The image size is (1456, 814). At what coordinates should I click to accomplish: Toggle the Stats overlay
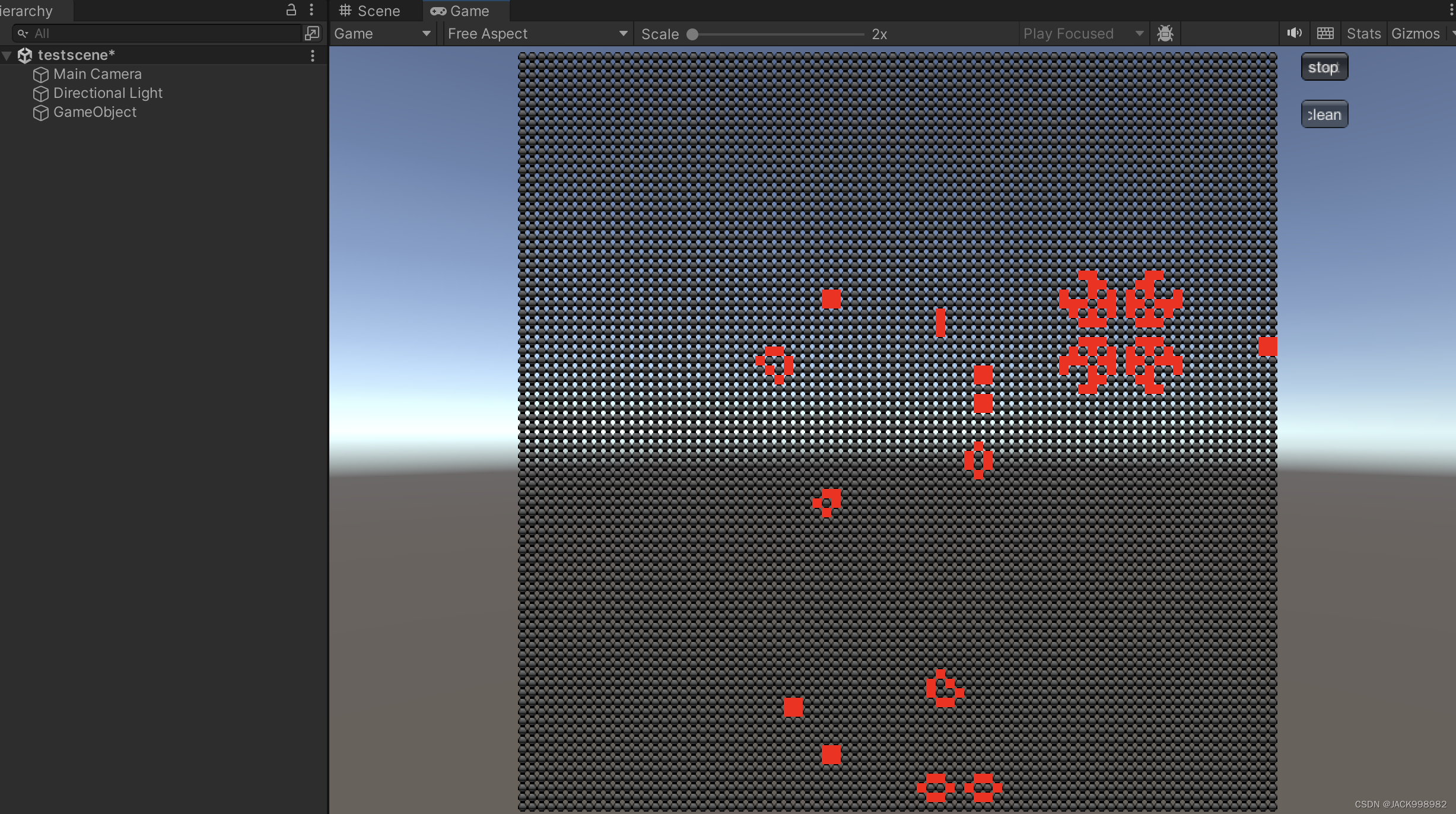point(1363,33)
